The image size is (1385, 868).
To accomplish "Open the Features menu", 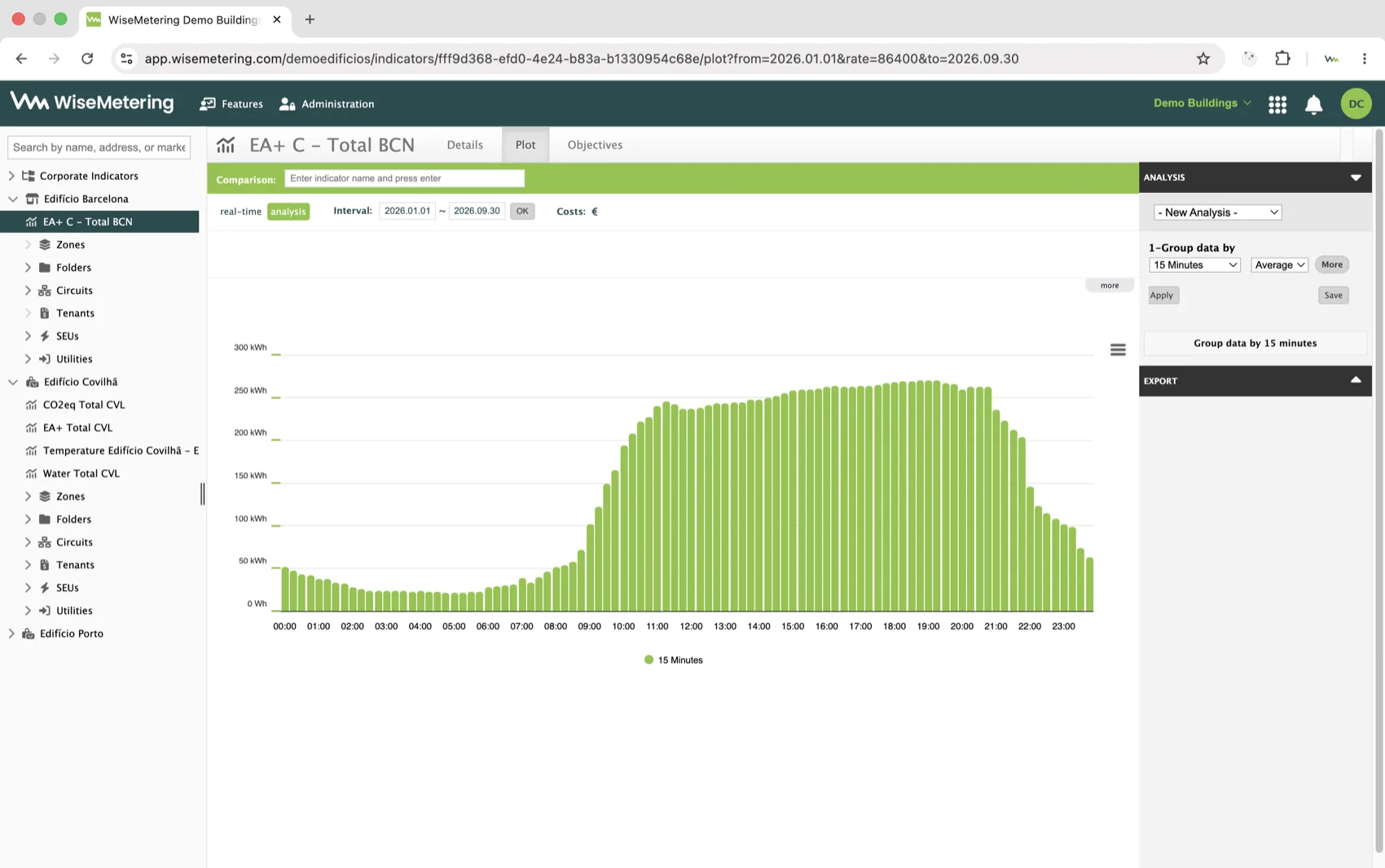I will click(x=231, y=104).
